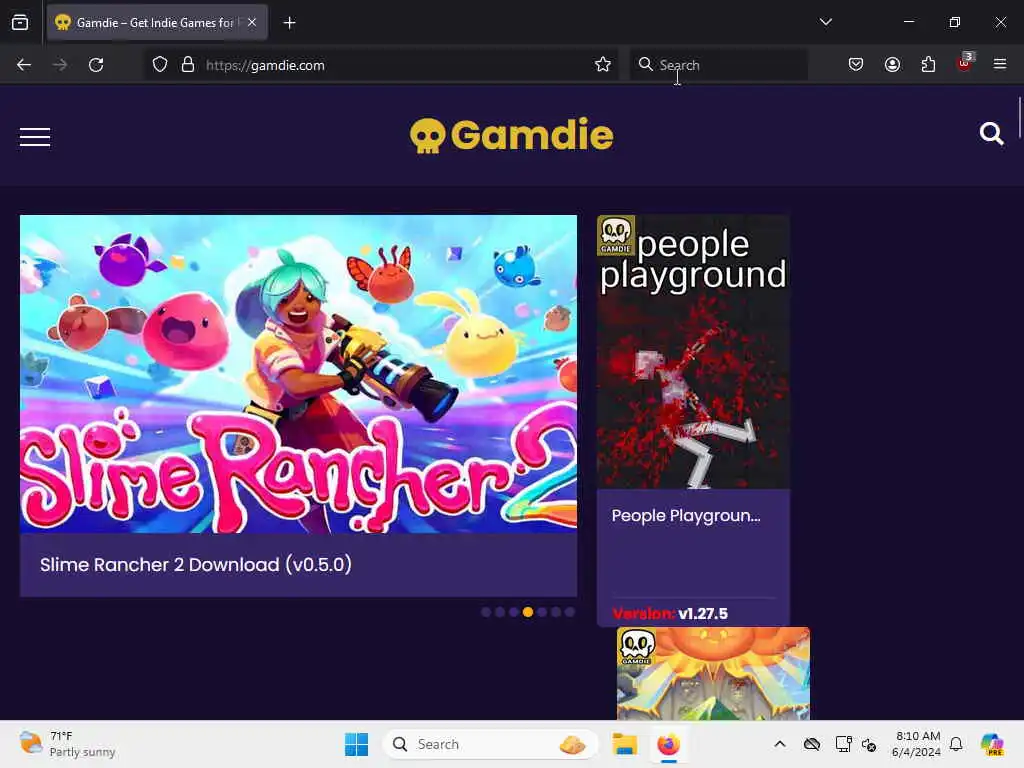This screenshot has height=768, width=1024.
Task: Click the People Playgroun... title link
Action: click(x=686, y=515)
